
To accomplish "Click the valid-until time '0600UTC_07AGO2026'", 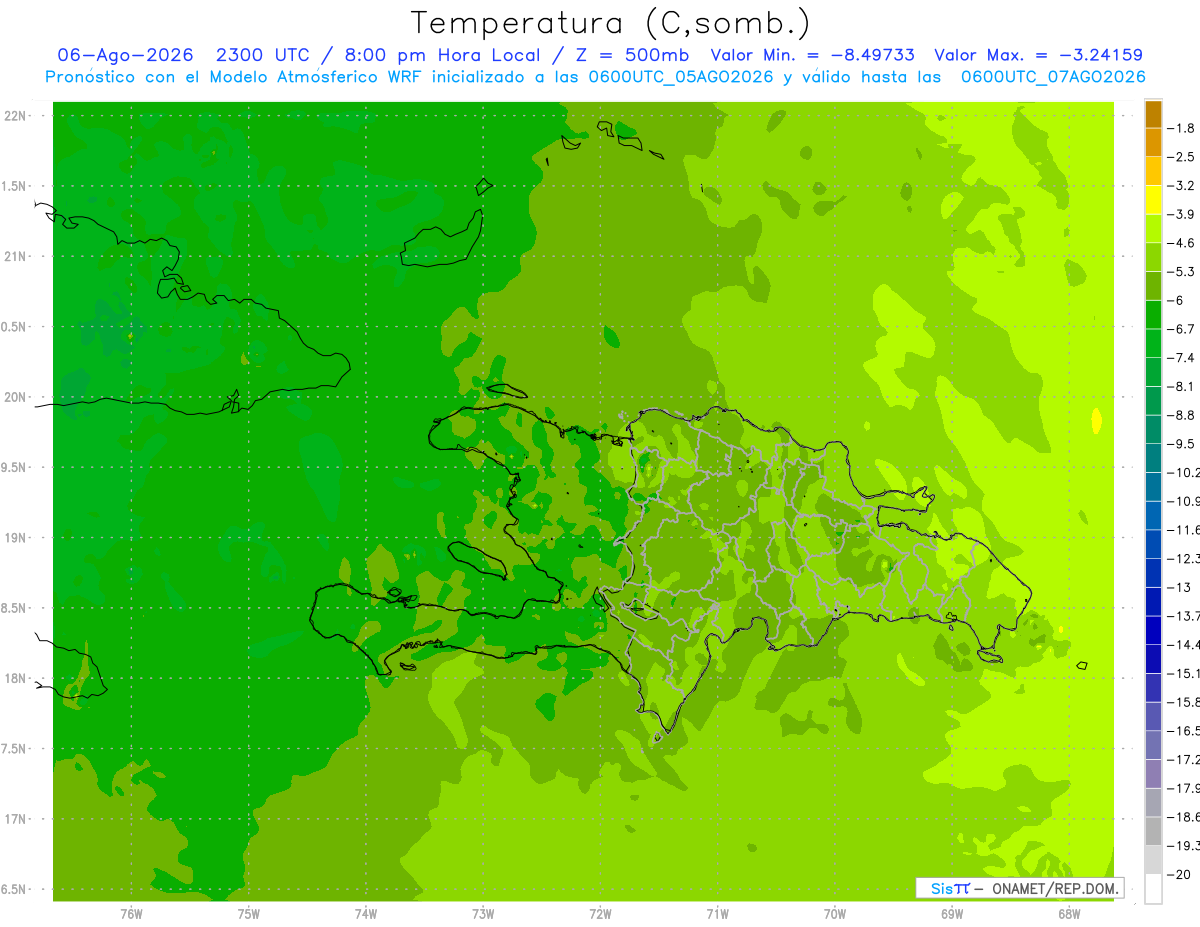I will tap(1053, 77).
